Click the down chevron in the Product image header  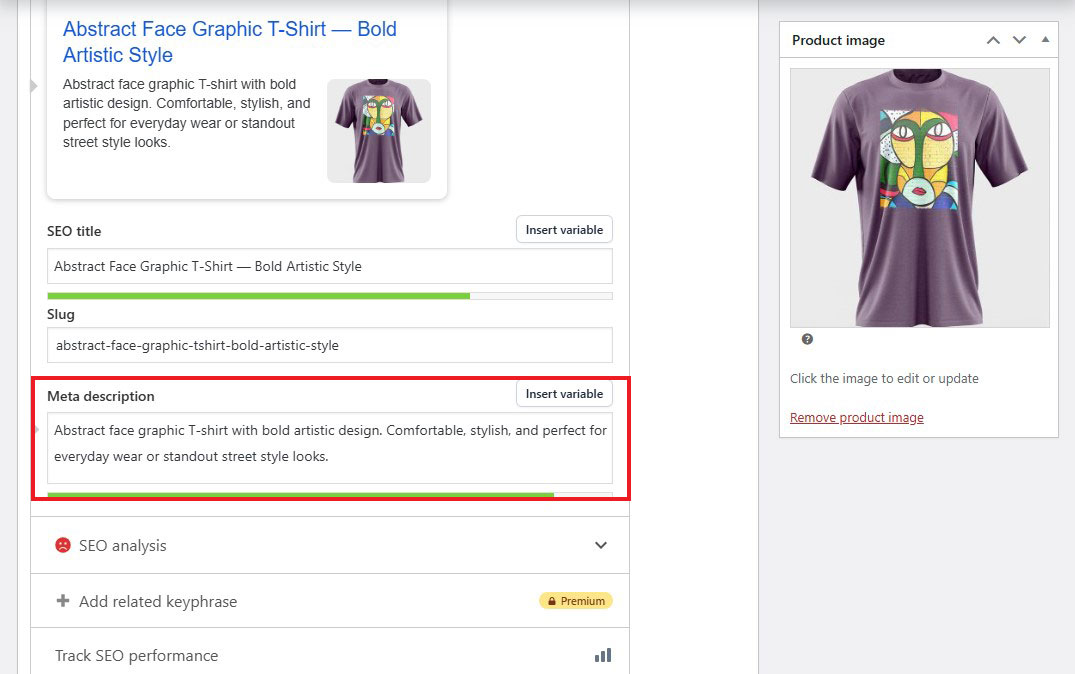[1018, 40]
